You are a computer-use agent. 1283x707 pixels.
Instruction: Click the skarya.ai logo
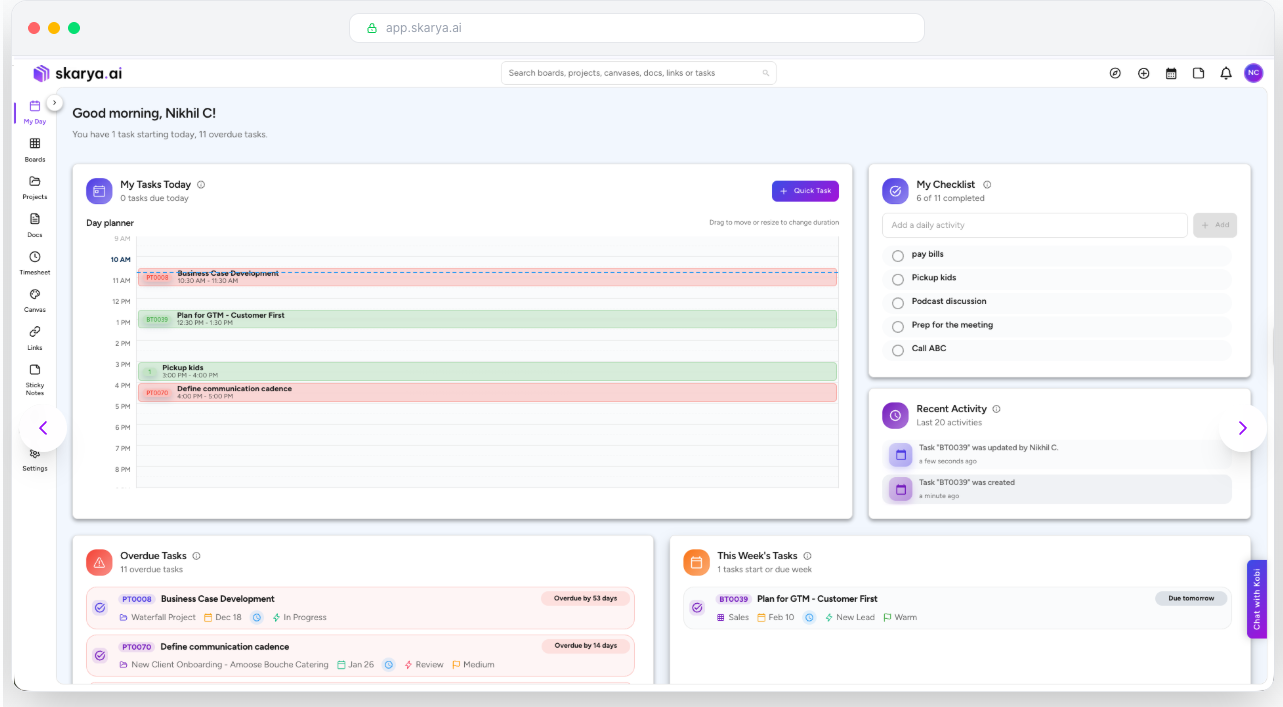(x=78, y=73)
